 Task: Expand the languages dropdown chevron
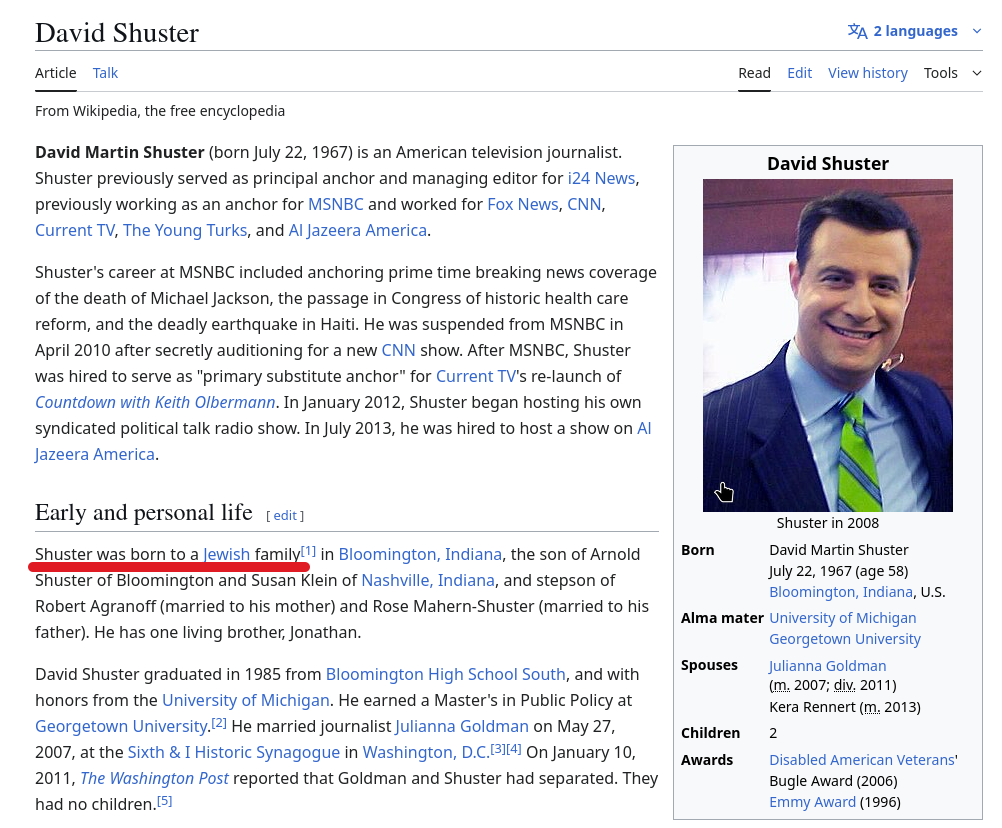(976, 31)
